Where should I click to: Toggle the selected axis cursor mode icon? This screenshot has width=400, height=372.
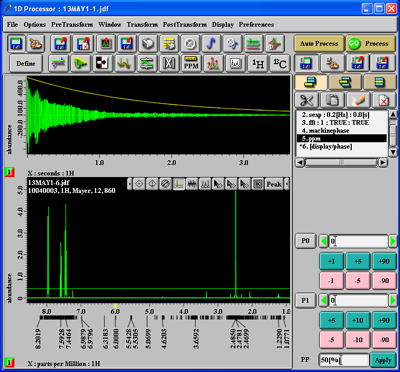tap(179, 184)
